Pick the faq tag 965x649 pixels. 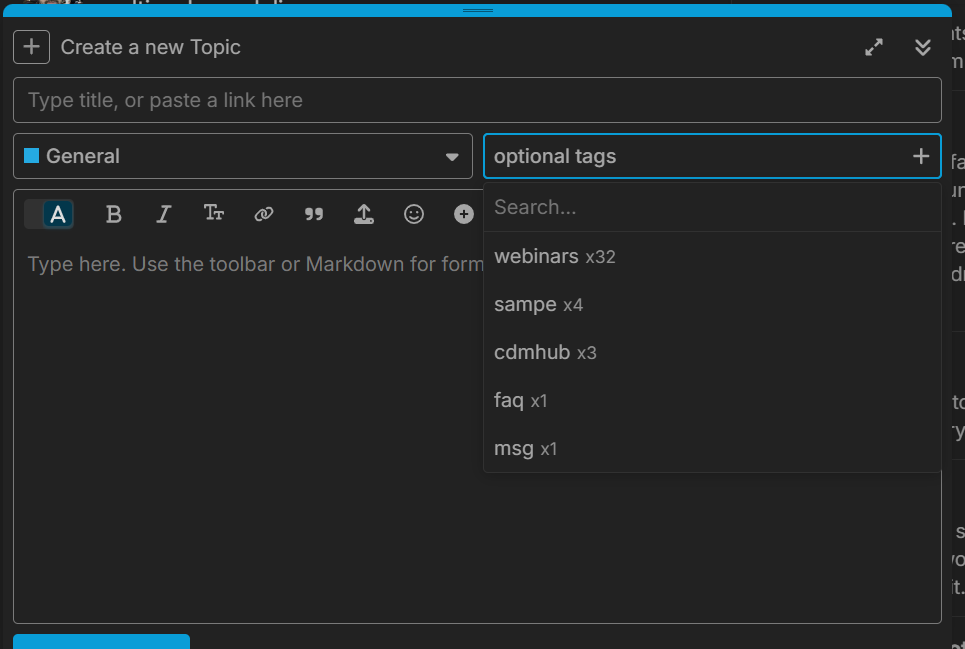click(712, 400)
